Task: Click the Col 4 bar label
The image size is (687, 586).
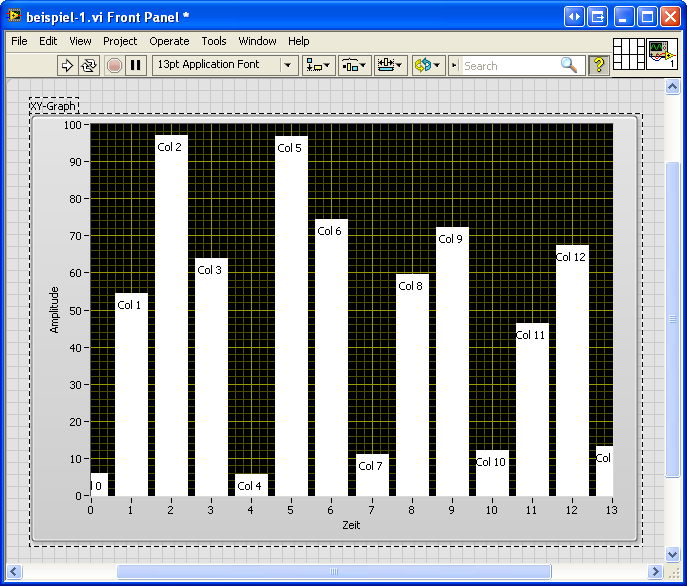Action: point(249,486)
